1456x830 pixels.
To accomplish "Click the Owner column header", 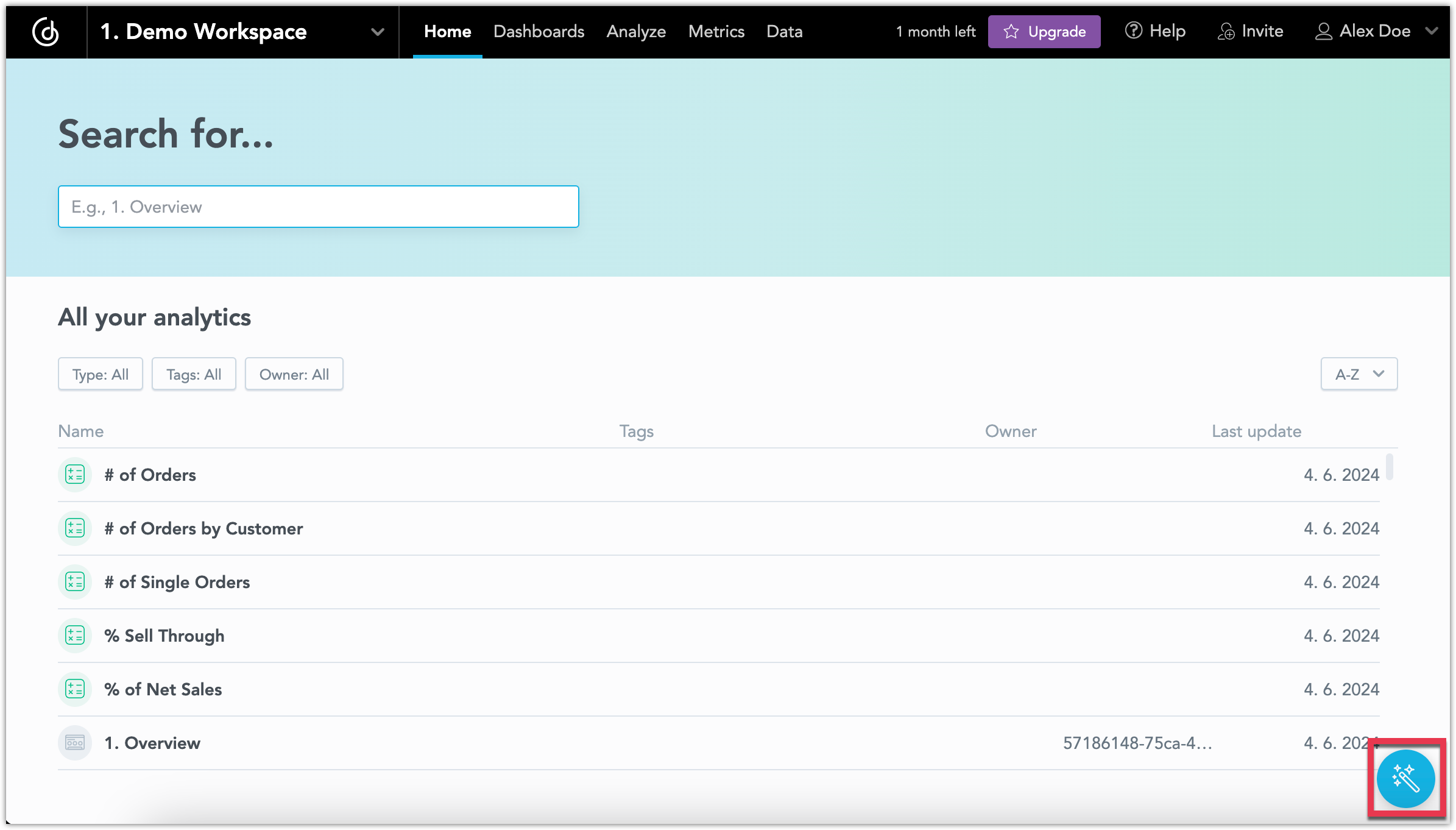I will tap(1011, 431).
